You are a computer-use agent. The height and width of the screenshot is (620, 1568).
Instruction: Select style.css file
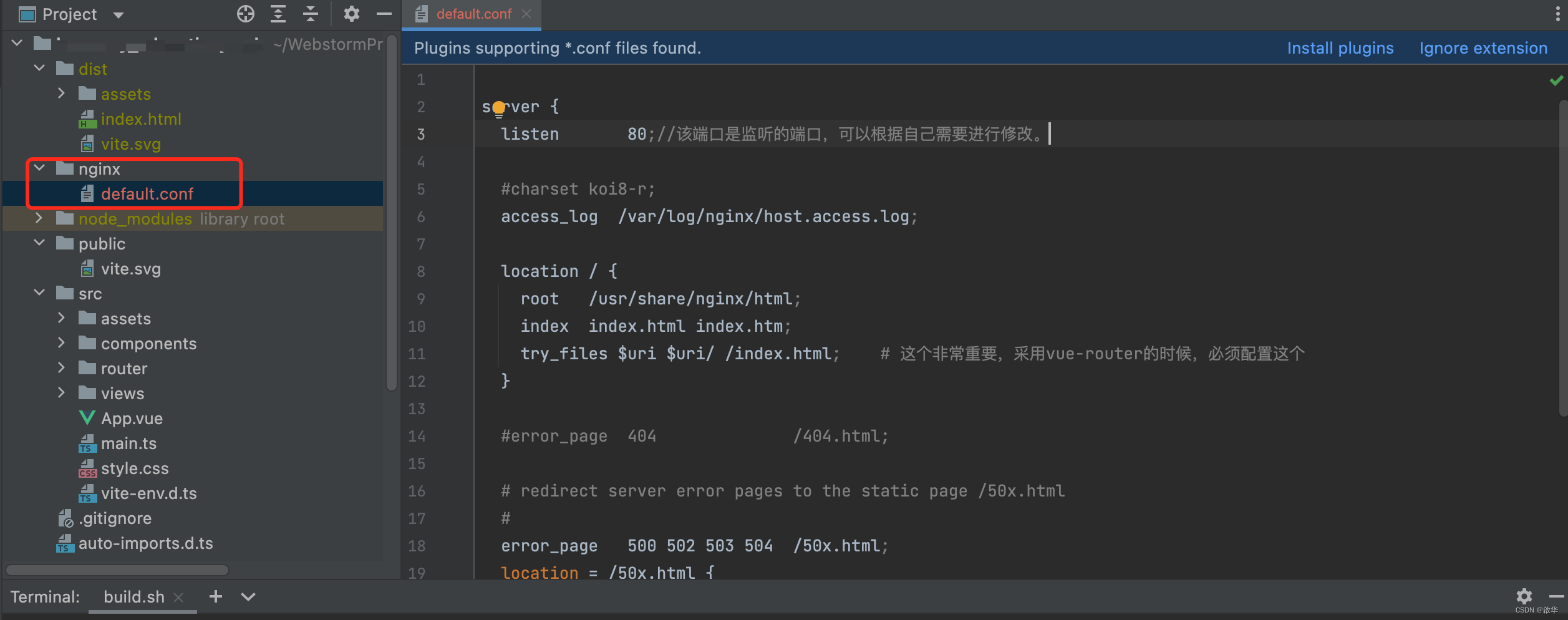click(135, 468)
